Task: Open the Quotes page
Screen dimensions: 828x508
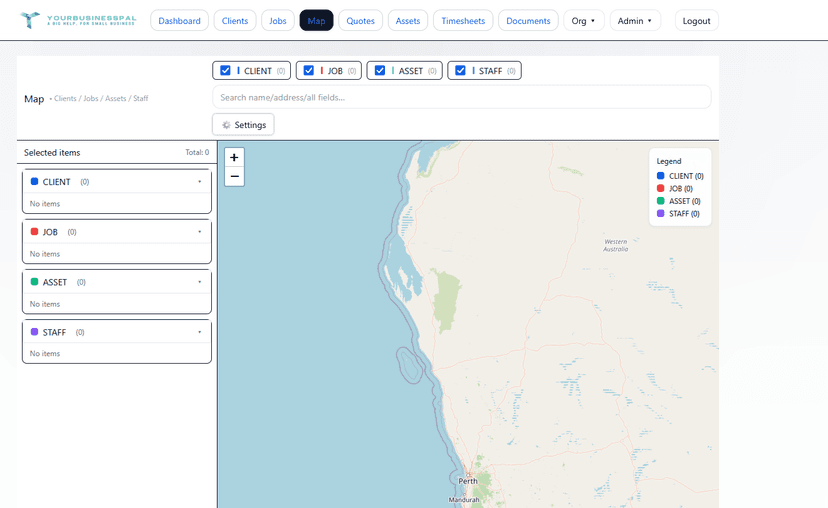Action: tap(361, 21)
